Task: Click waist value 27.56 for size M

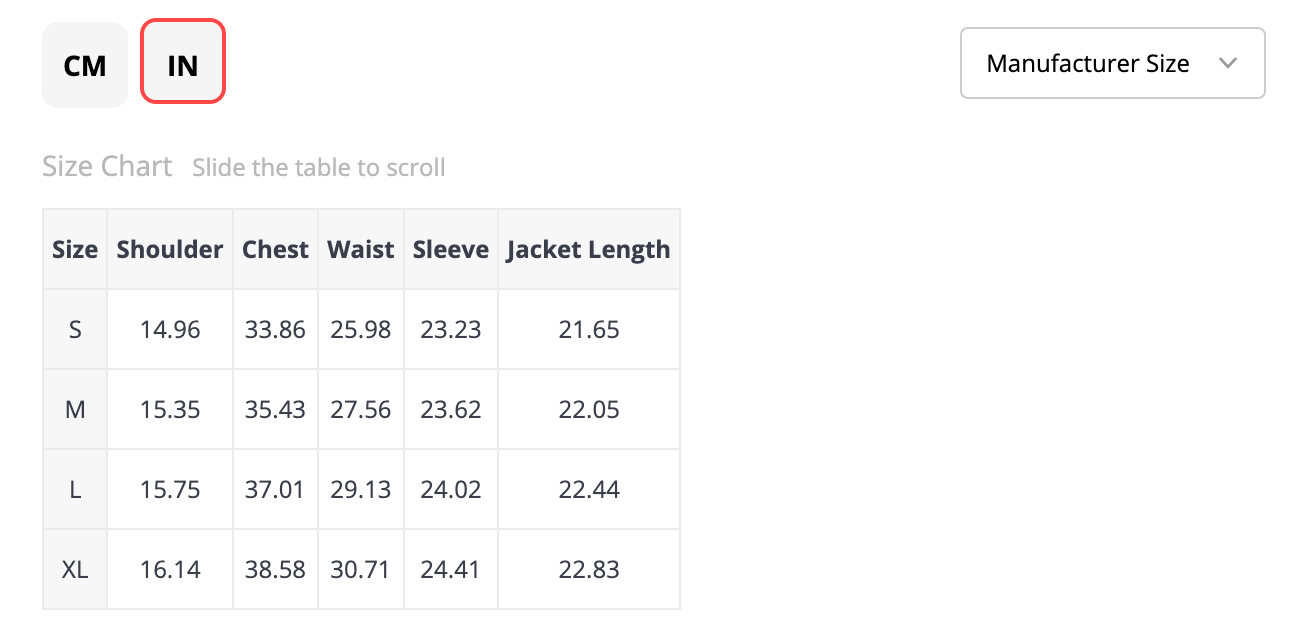Action: (361, 409)
